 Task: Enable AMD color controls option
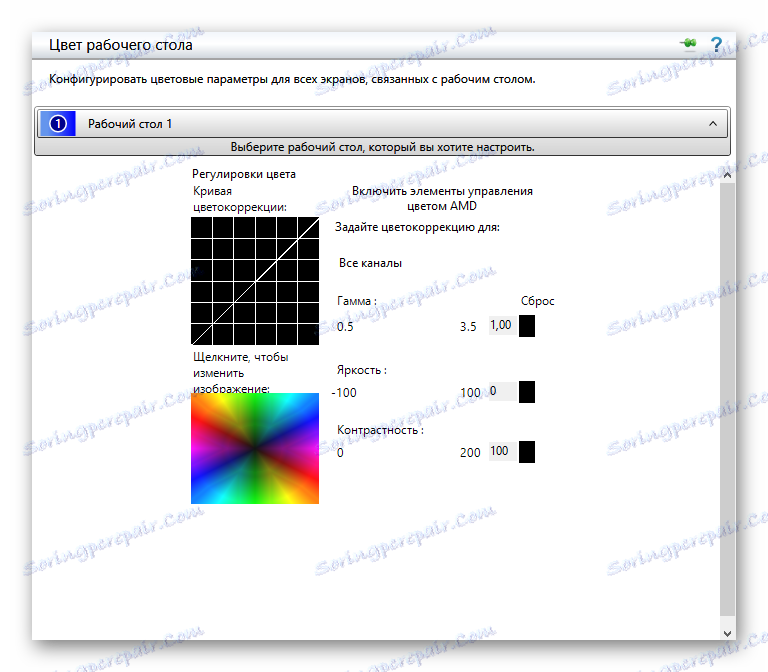pyautogui.click(x=442, y=198)
